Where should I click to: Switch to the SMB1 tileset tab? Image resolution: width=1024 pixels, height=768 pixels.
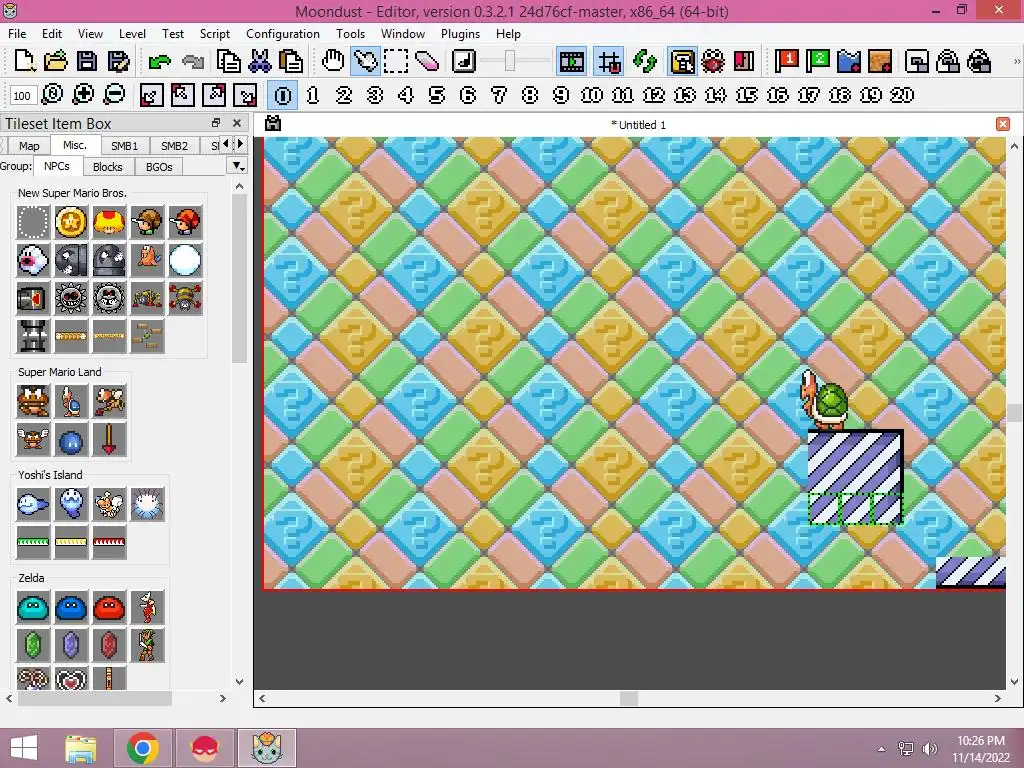(x=124, y=146)
